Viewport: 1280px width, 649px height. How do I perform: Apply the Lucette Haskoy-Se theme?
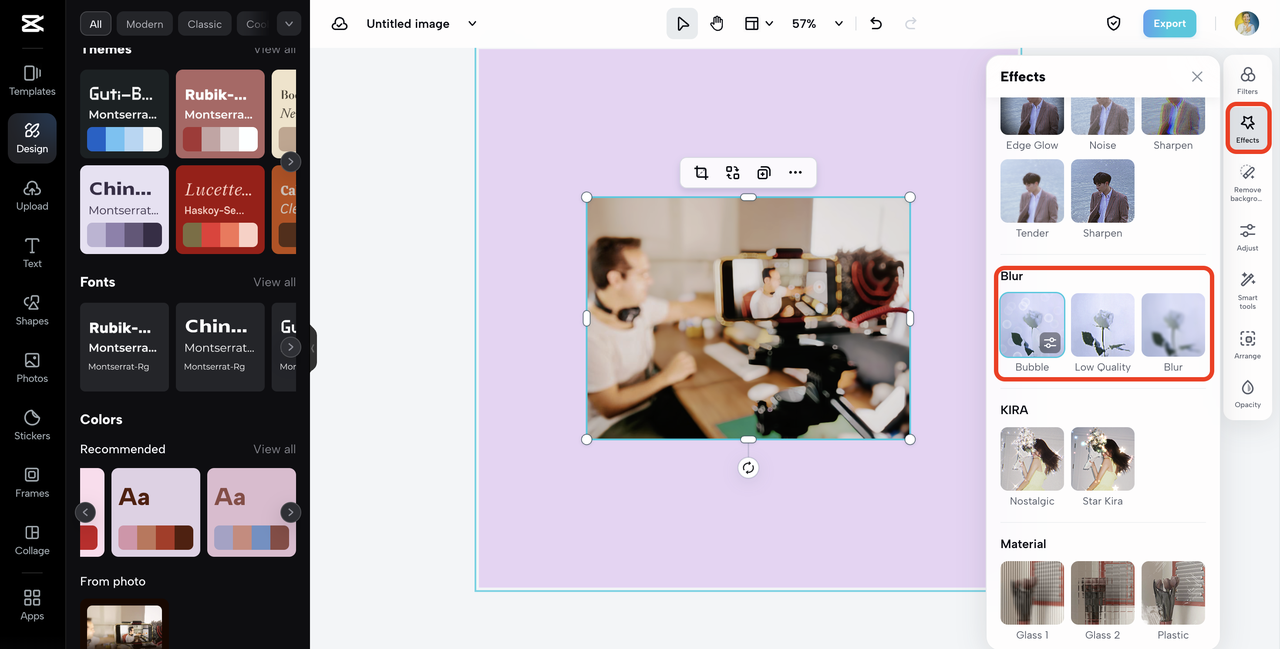[x=220, y=209]
